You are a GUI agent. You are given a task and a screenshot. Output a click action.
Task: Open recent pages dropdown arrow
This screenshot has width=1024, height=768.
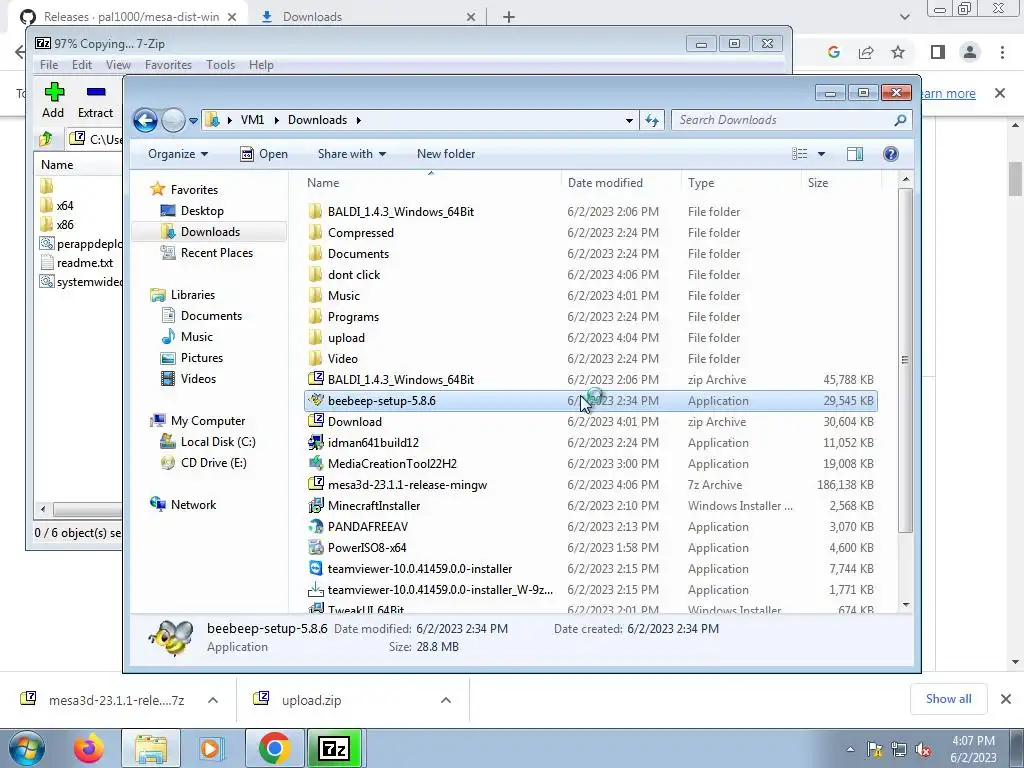(x=193, y=121)
